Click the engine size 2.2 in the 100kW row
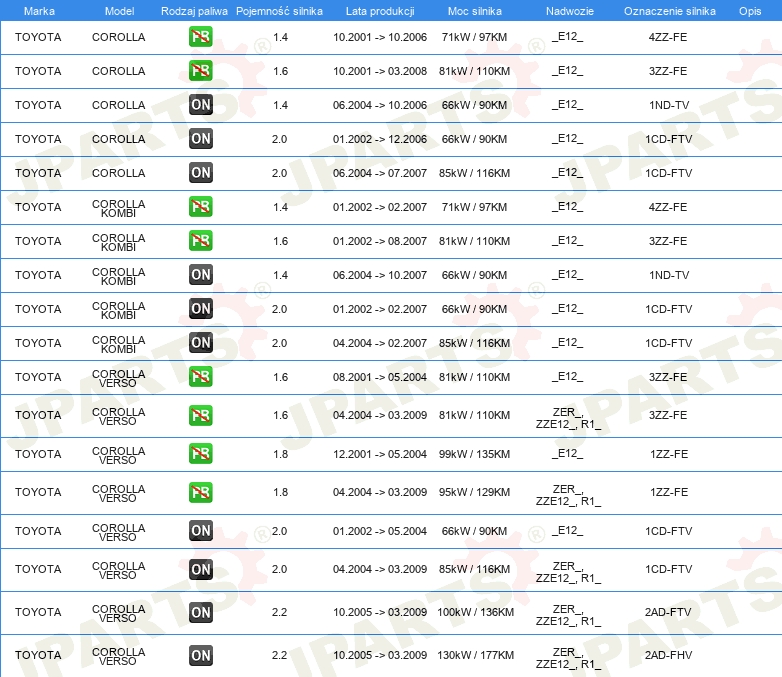 279,612
